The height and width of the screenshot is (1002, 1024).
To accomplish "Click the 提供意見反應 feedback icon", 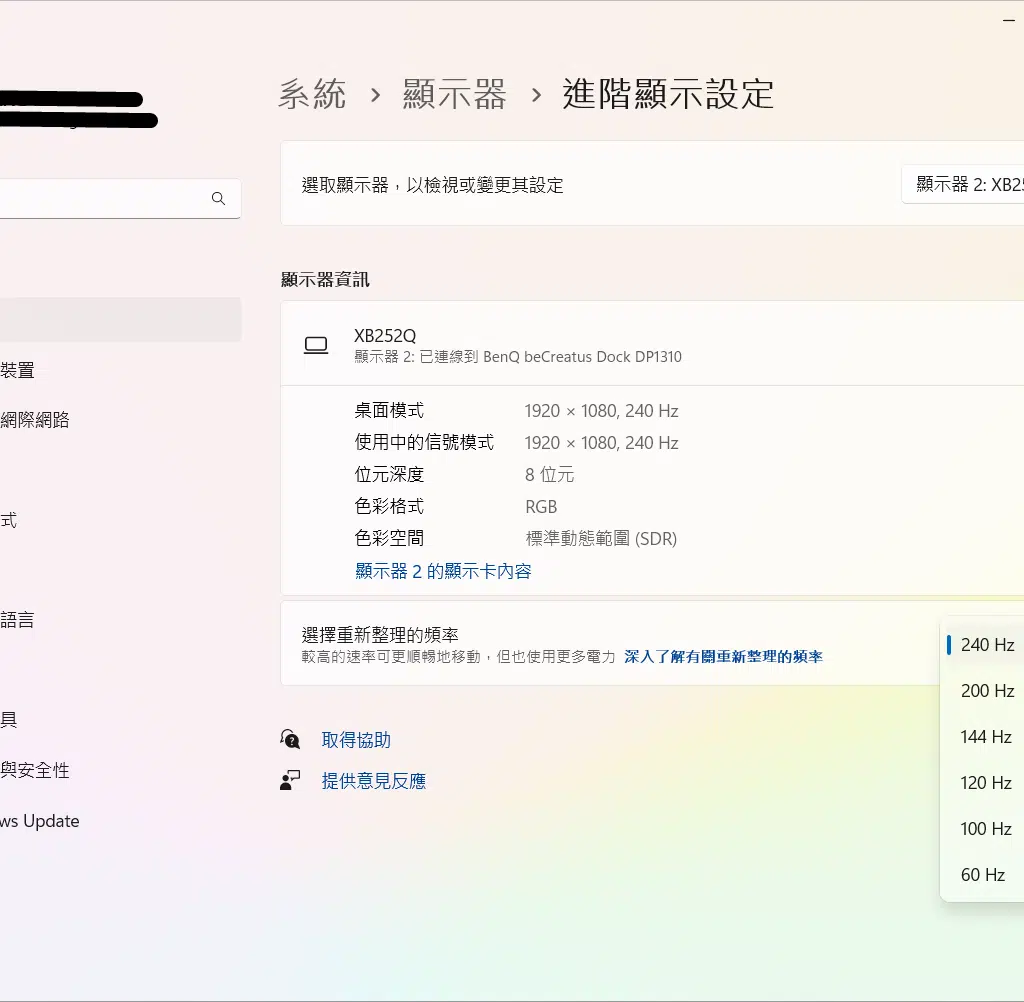I will 290,781.
